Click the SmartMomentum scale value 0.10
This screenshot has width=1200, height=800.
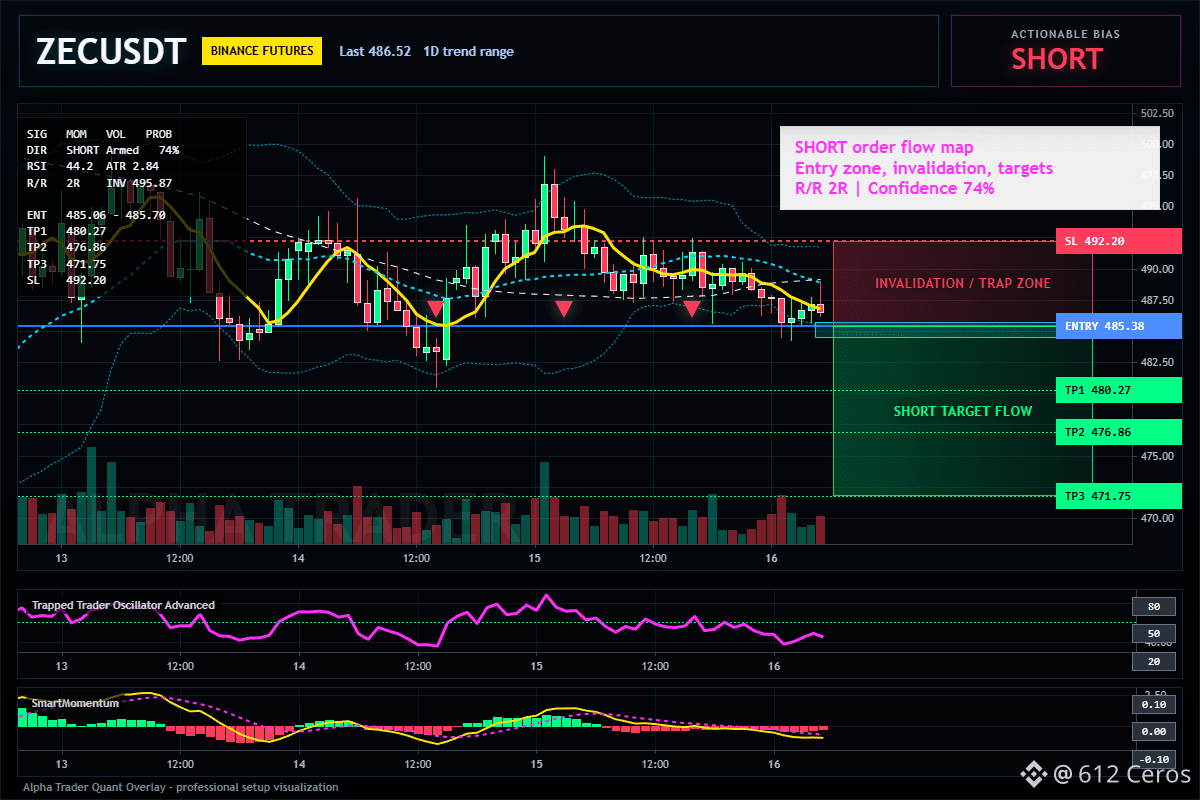(1153, 704)
